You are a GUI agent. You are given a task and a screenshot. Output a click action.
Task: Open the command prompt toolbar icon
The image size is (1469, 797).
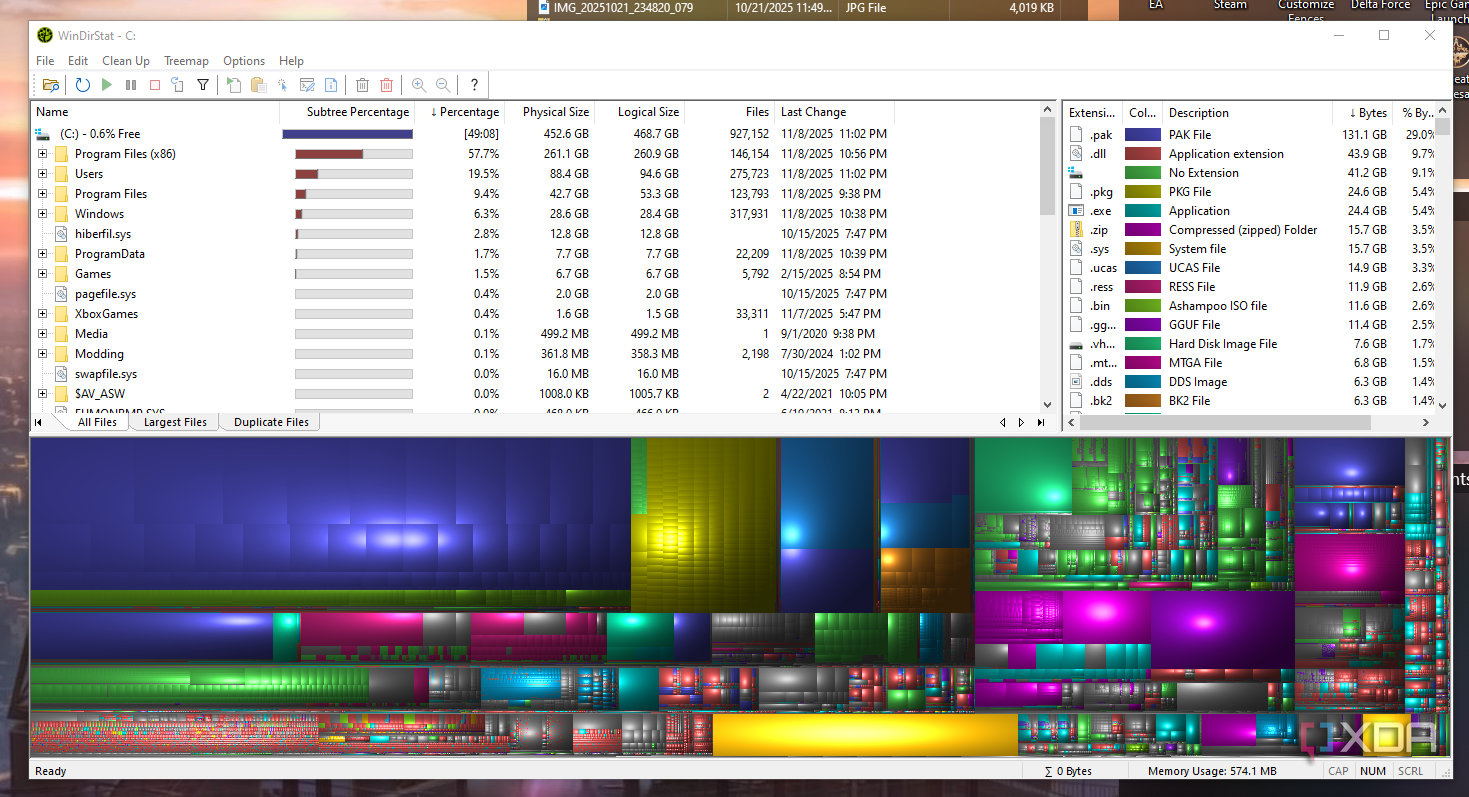[x=307, y=86]
